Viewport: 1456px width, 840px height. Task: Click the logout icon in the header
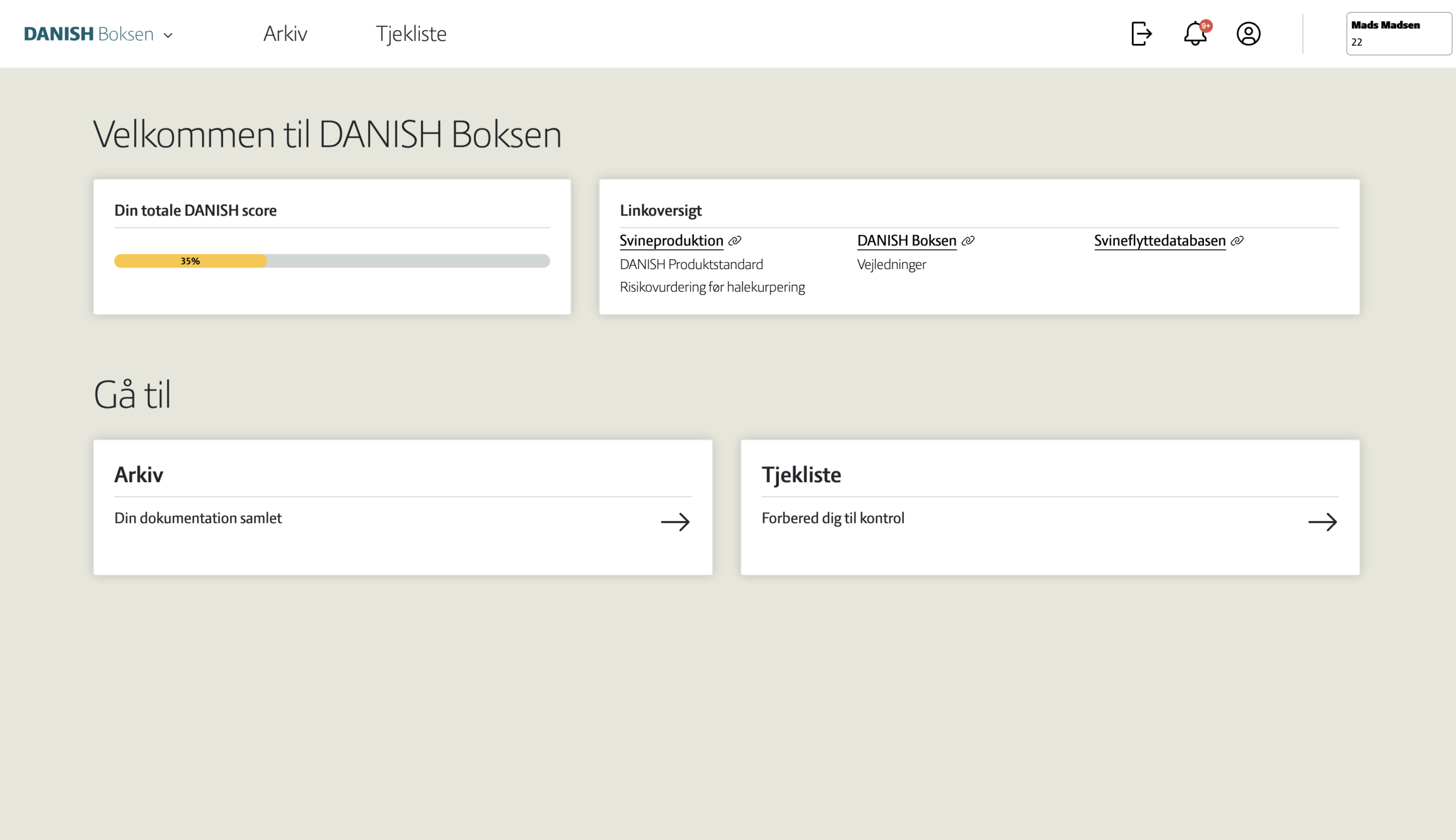pyautogui.click(x=1141, y=34)
